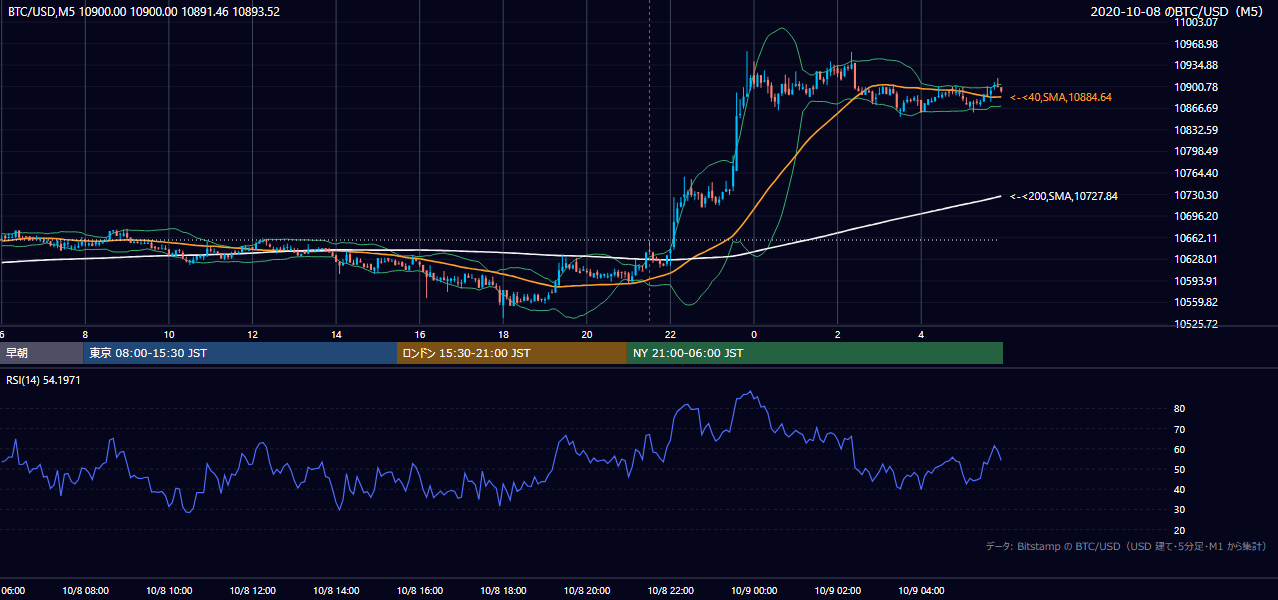Click hour label 4 under the price chart

pos(922,334)
